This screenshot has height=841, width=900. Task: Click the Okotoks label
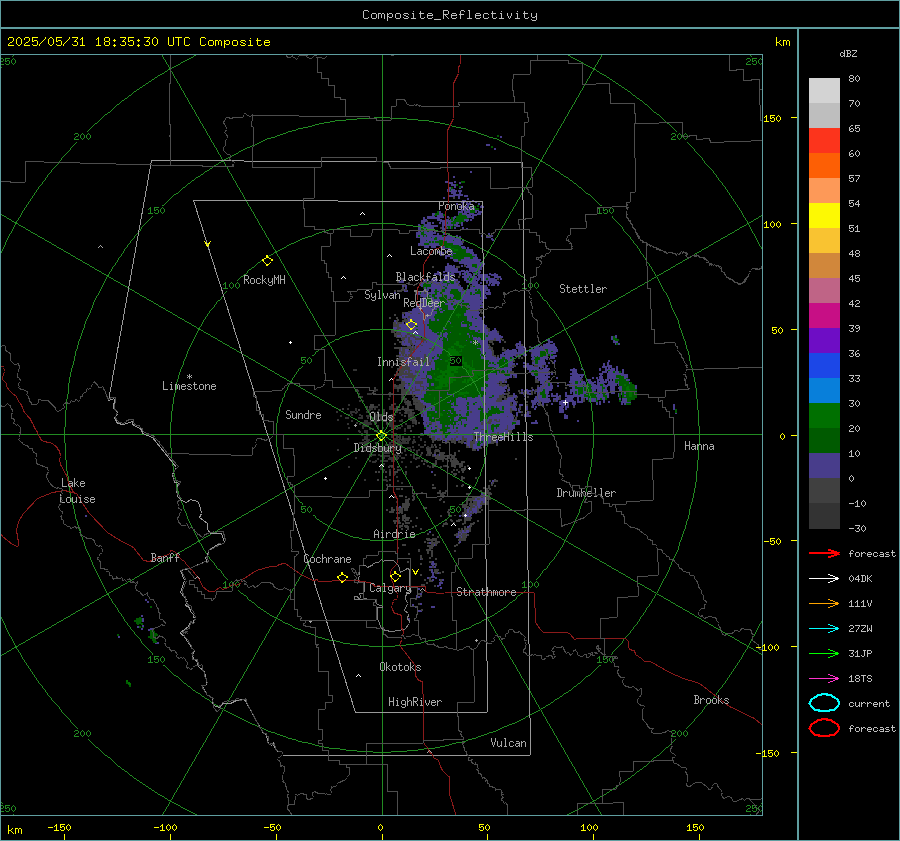coord(400,666)
